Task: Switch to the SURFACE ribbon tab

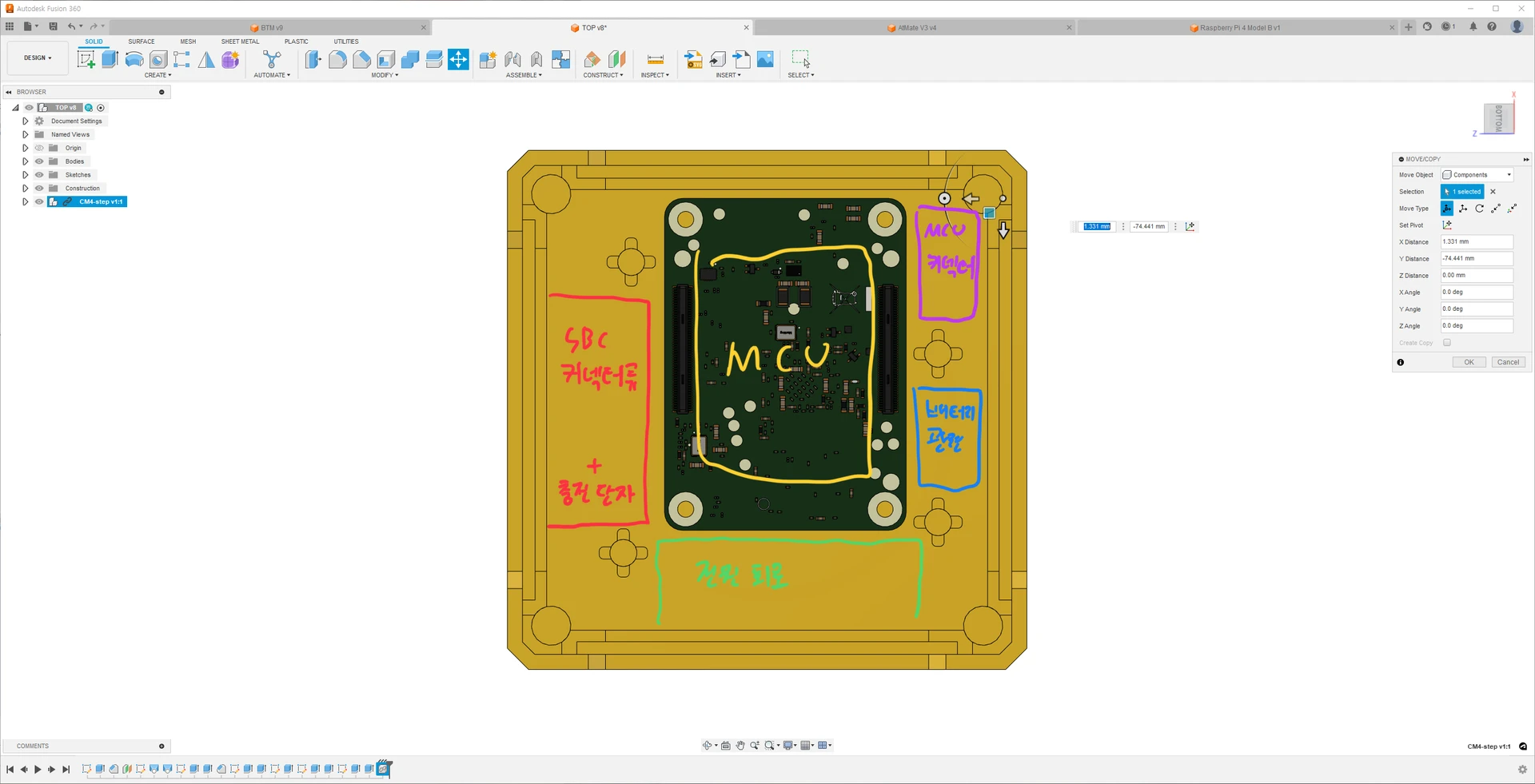Action: click(x=142, y=42)
